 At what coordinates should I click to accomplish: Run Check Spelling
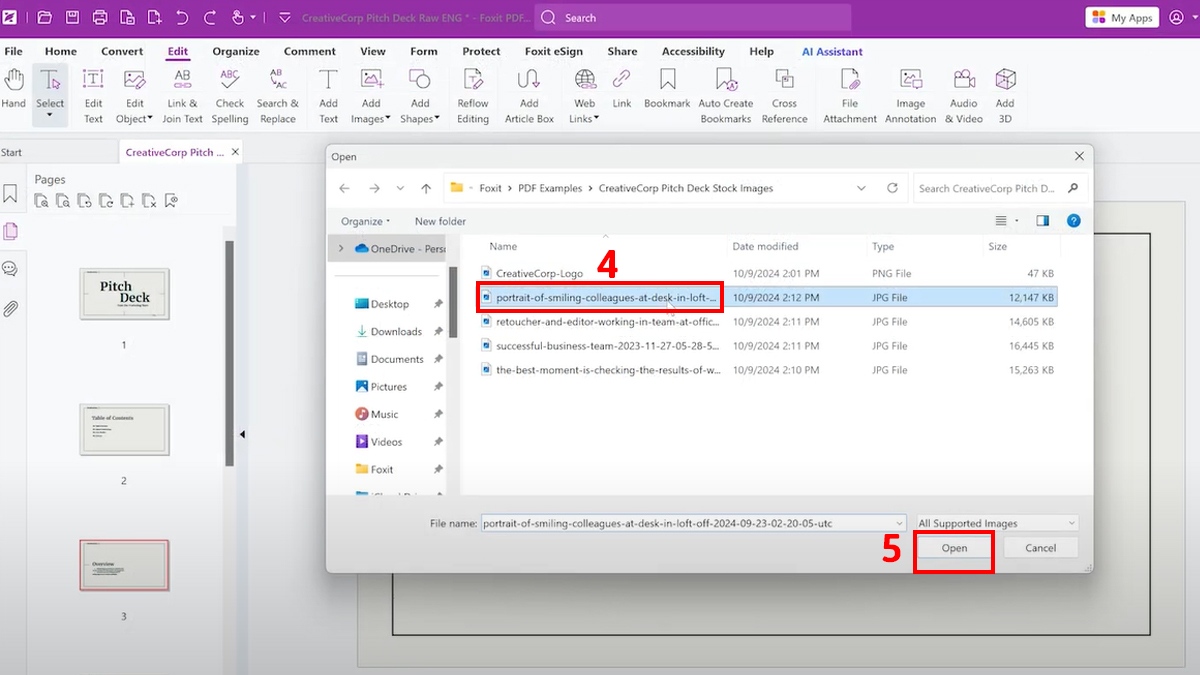click(230, 97)
